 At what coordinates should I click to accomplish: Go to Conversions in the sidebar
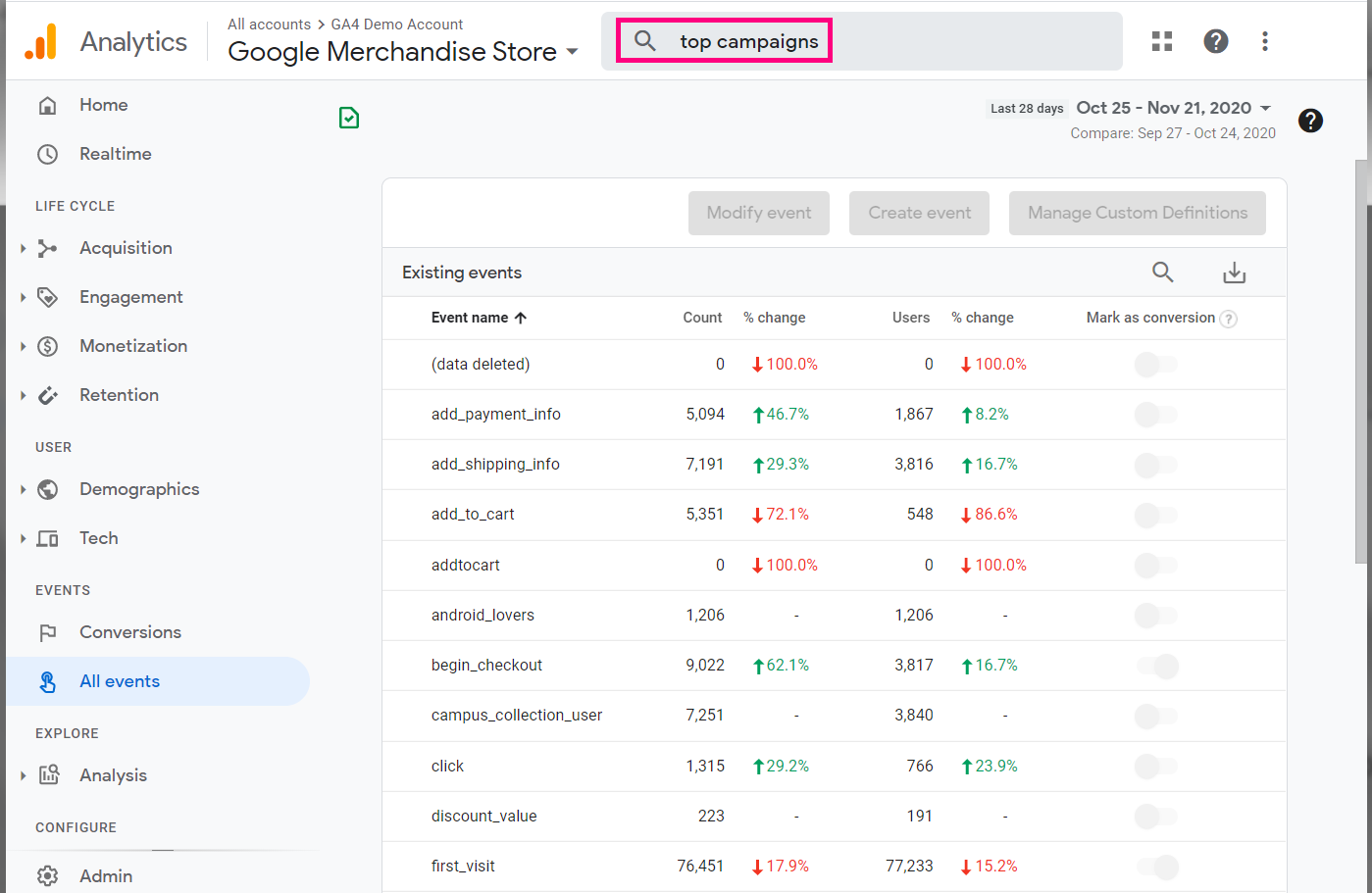point(129,632)
